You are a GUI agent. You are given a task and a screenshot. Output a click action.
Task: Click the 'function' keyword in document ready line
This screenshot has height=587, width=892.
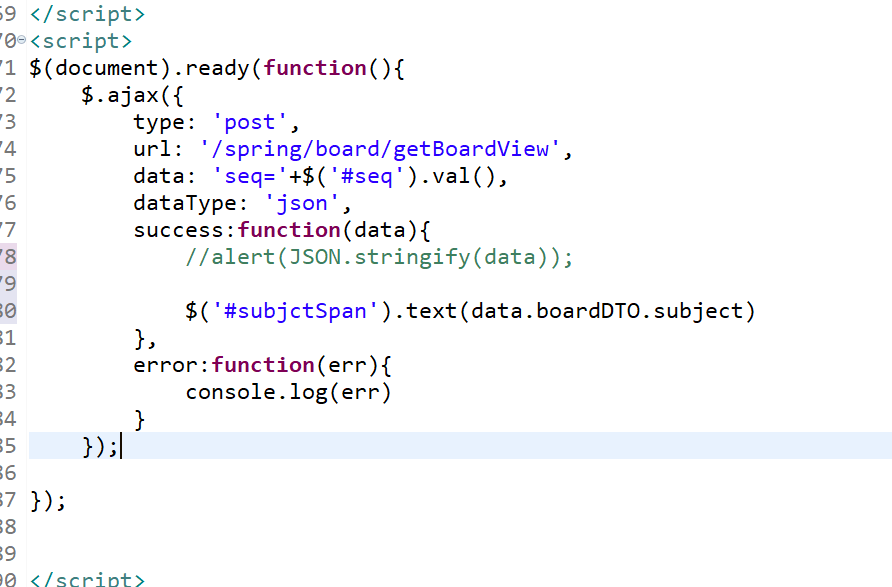point(315,68)
